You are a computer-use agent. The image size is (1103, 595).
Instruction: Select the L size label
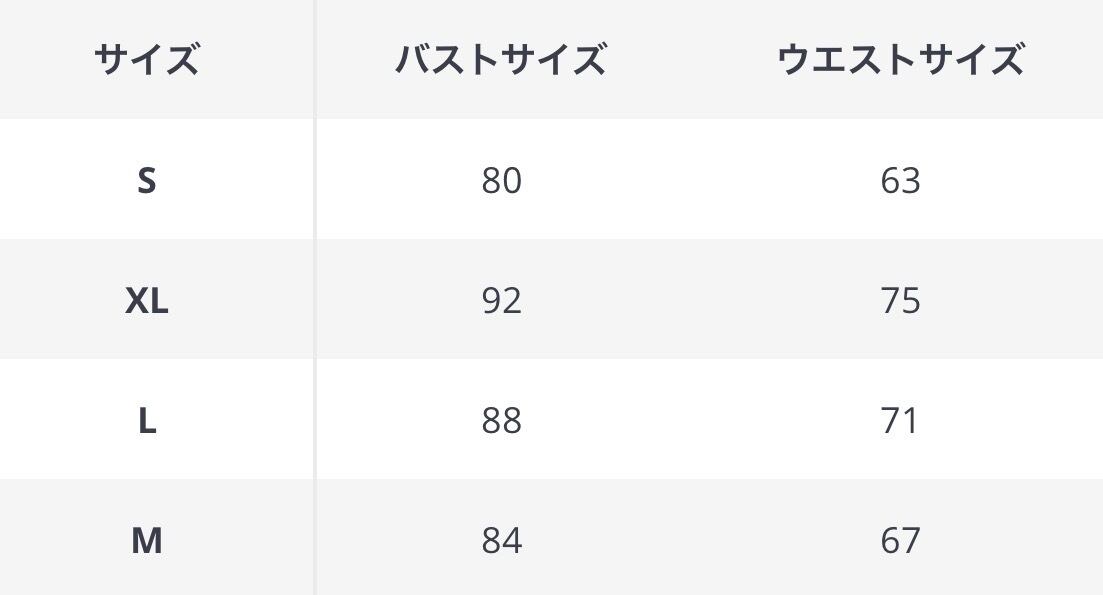pyautogui.click(x=147, y=421)
